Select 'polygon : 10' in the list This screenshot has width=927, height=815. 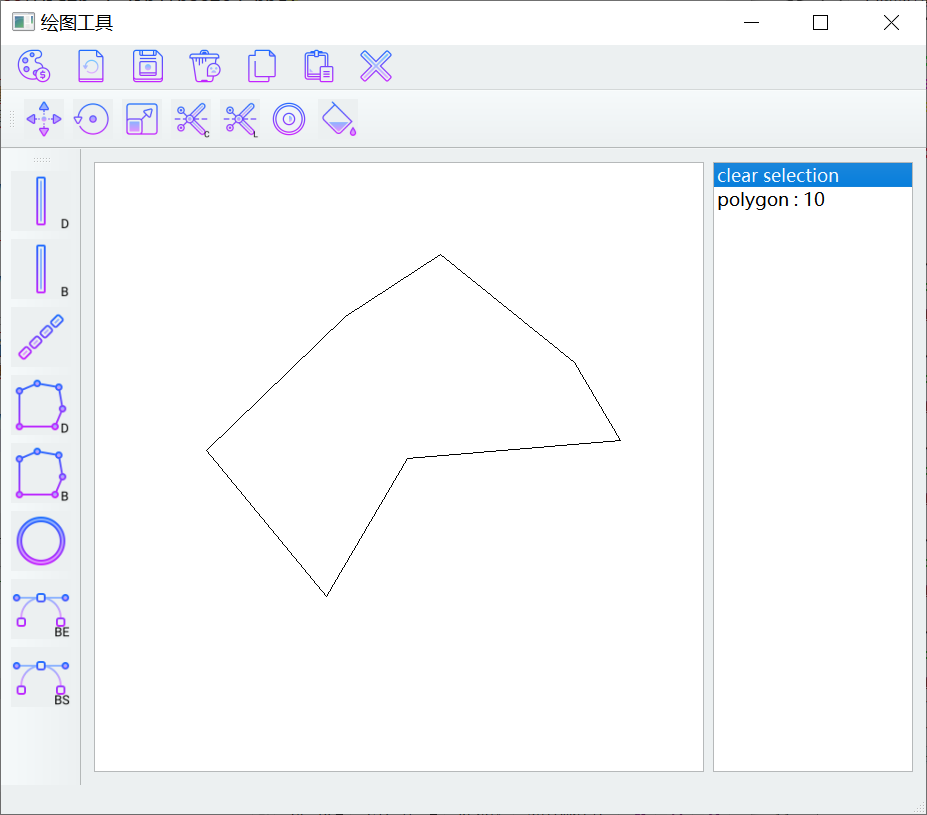812,200
